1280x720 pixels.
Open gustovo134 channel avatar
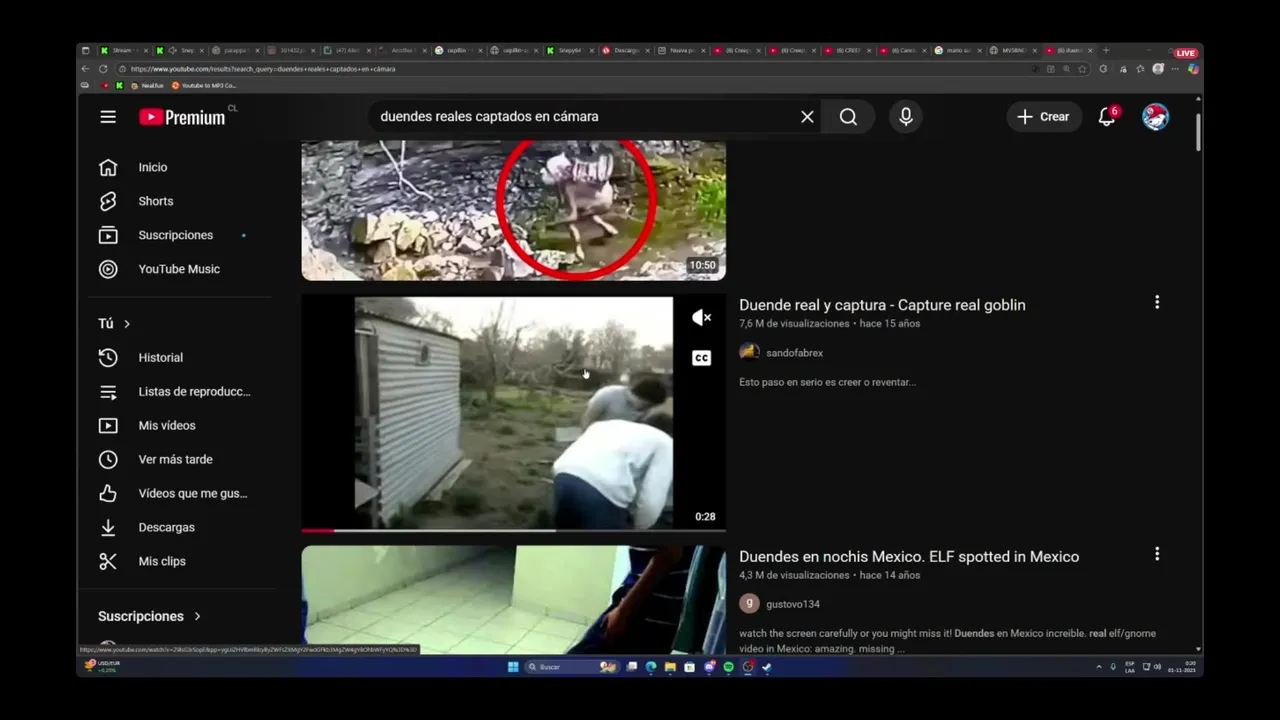pos(749,604)
